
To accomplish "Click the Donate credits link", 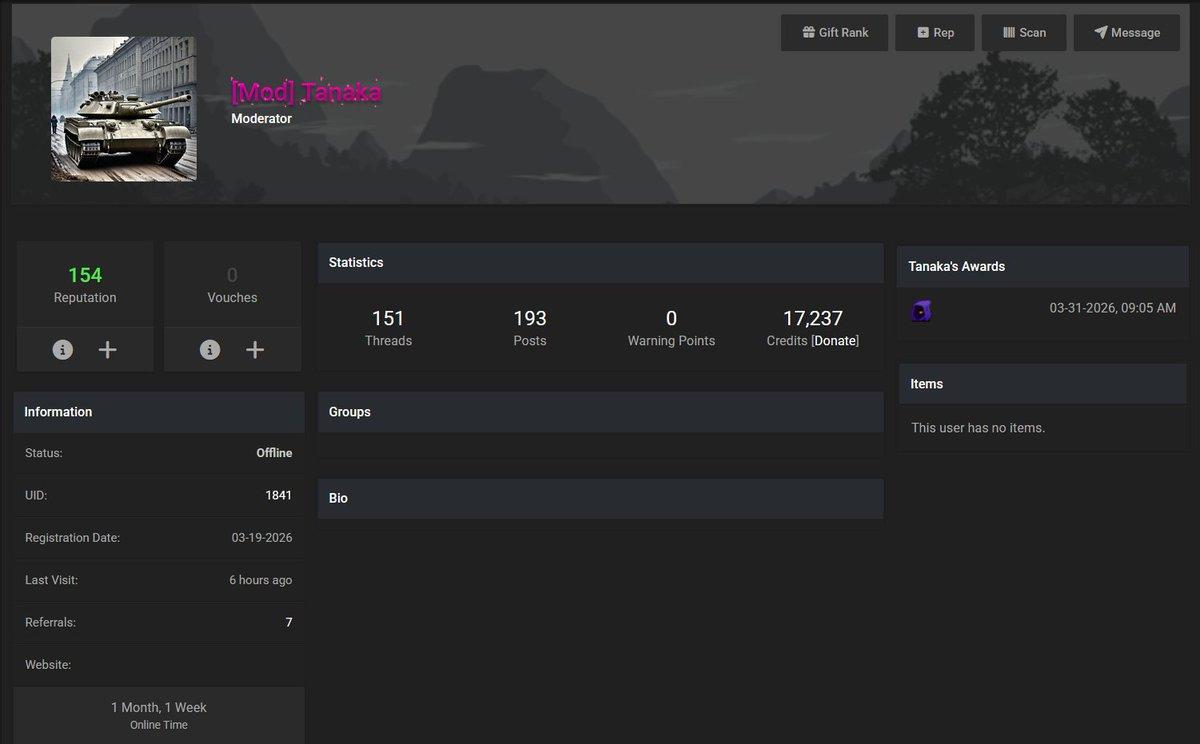I will [835, 341].
